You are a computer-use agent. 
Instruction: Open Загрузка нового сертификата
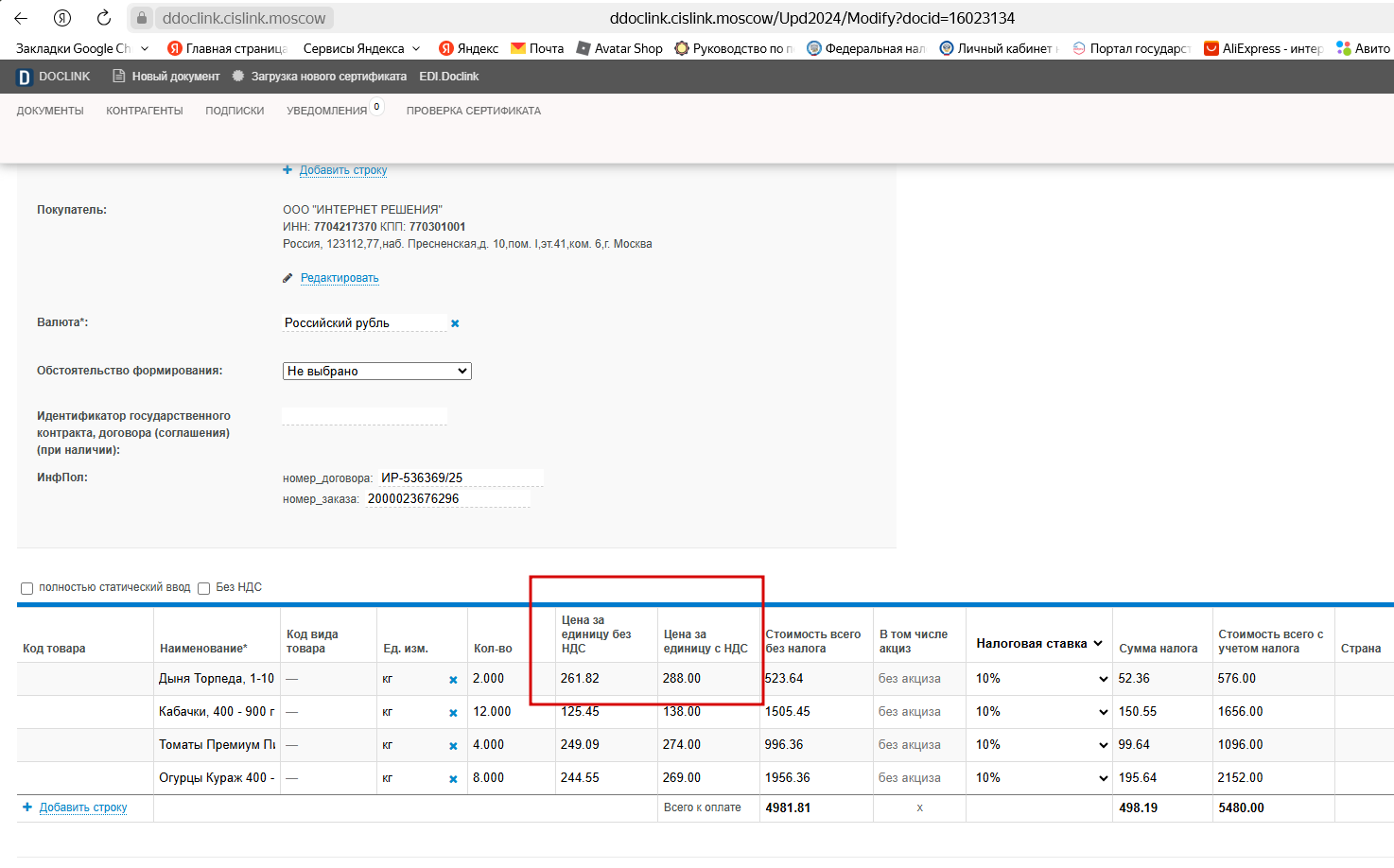pyautogui.click(x=320, y=77)
